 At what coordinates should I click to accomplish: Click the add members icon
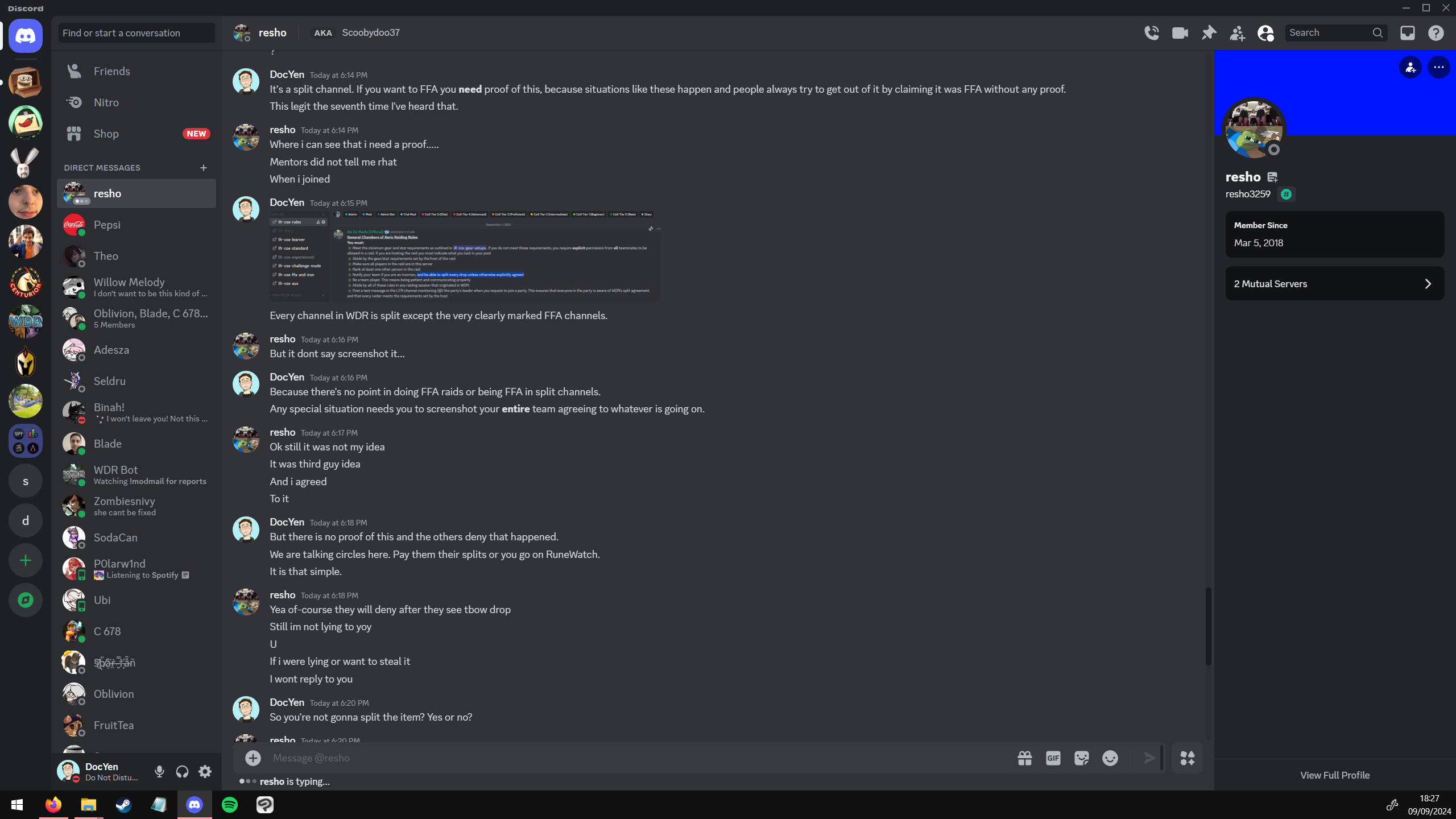coord(1237,32)
